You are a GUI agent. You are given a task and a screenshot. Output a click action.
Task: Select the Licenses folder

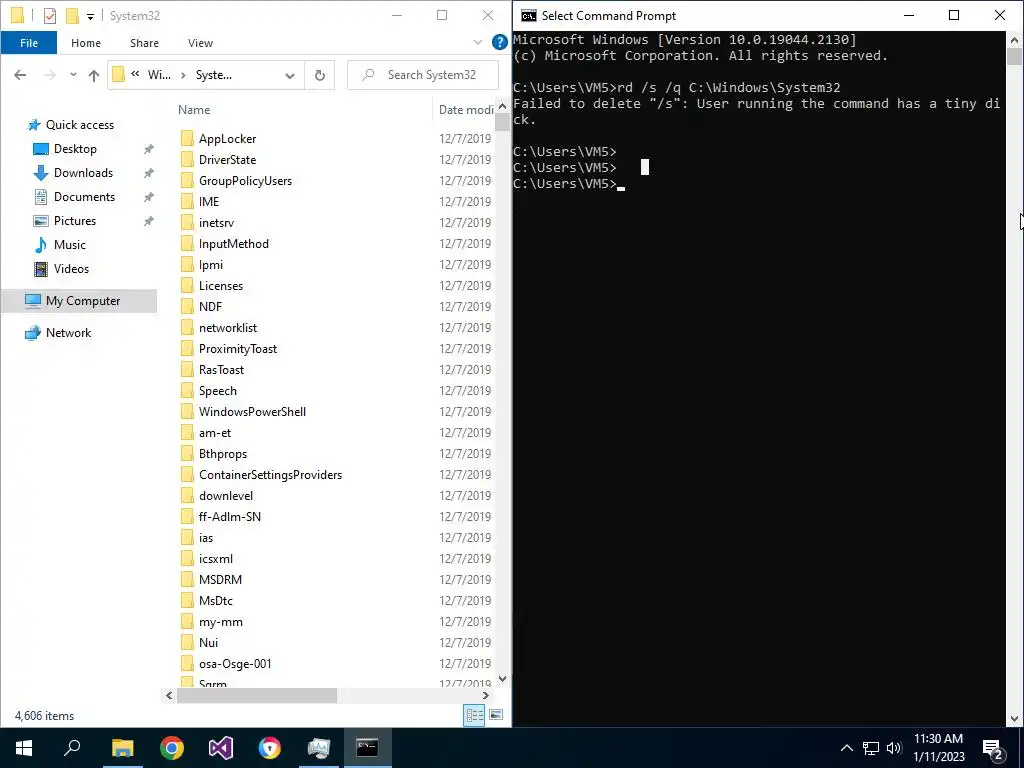point(221,285)
